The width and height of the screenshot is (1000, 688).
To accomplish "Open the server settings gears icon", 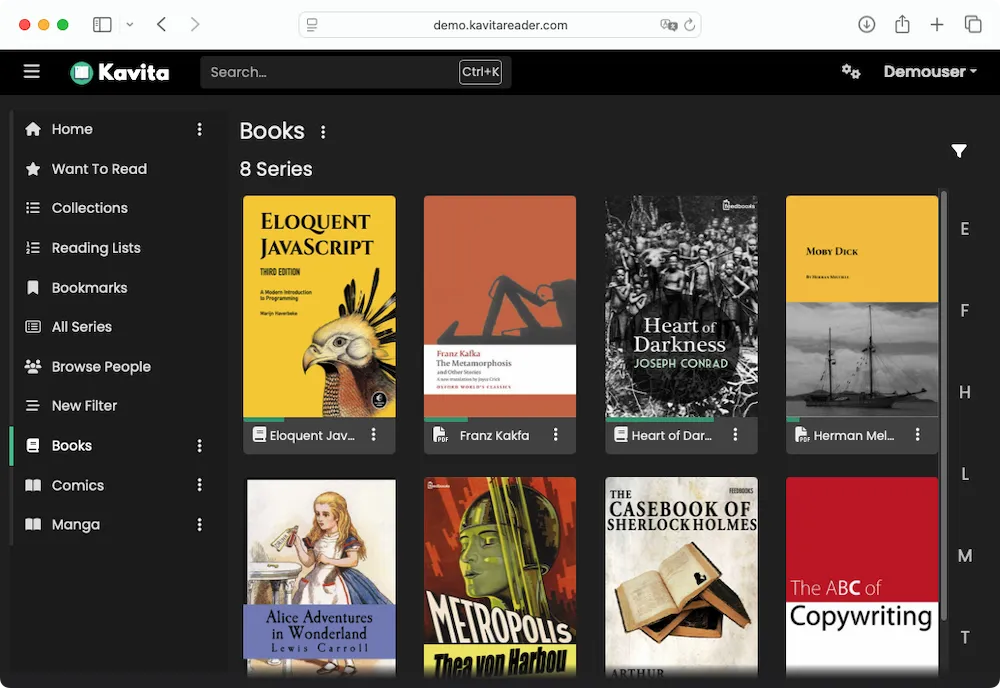I will pos(851,71).
